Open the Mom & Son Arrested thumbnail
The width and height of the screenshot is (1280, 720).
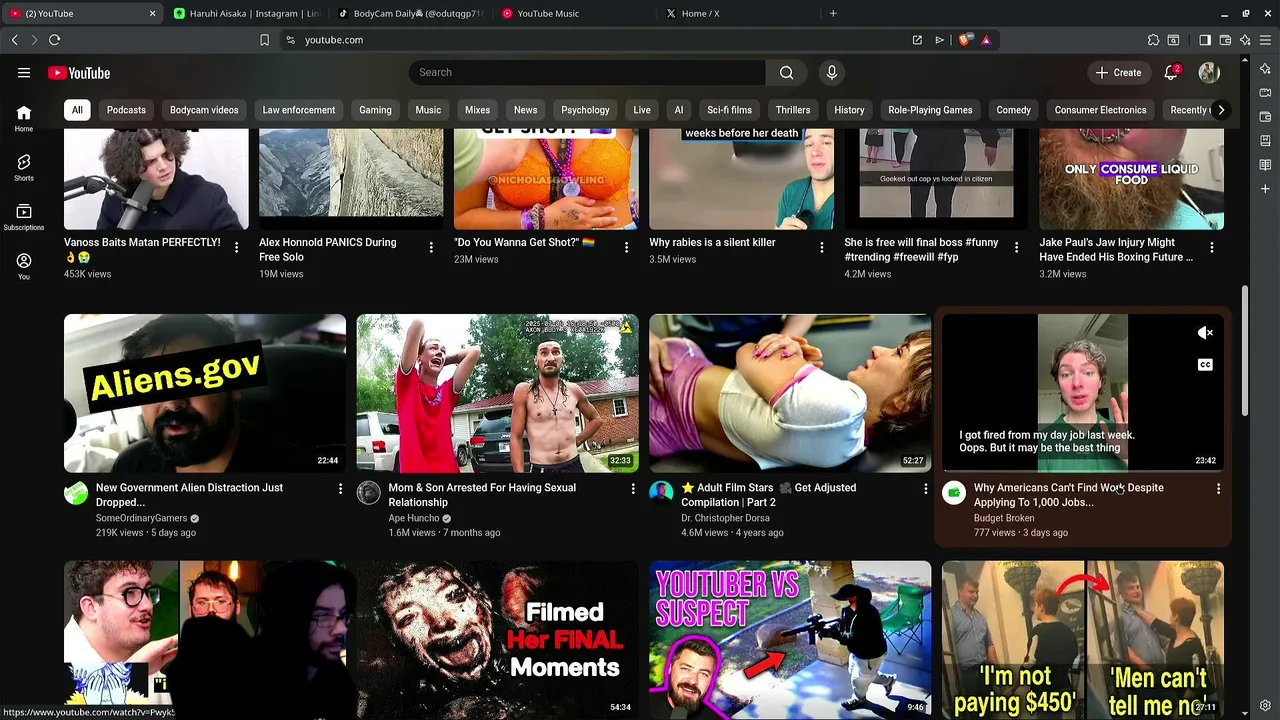click(498, 393)
